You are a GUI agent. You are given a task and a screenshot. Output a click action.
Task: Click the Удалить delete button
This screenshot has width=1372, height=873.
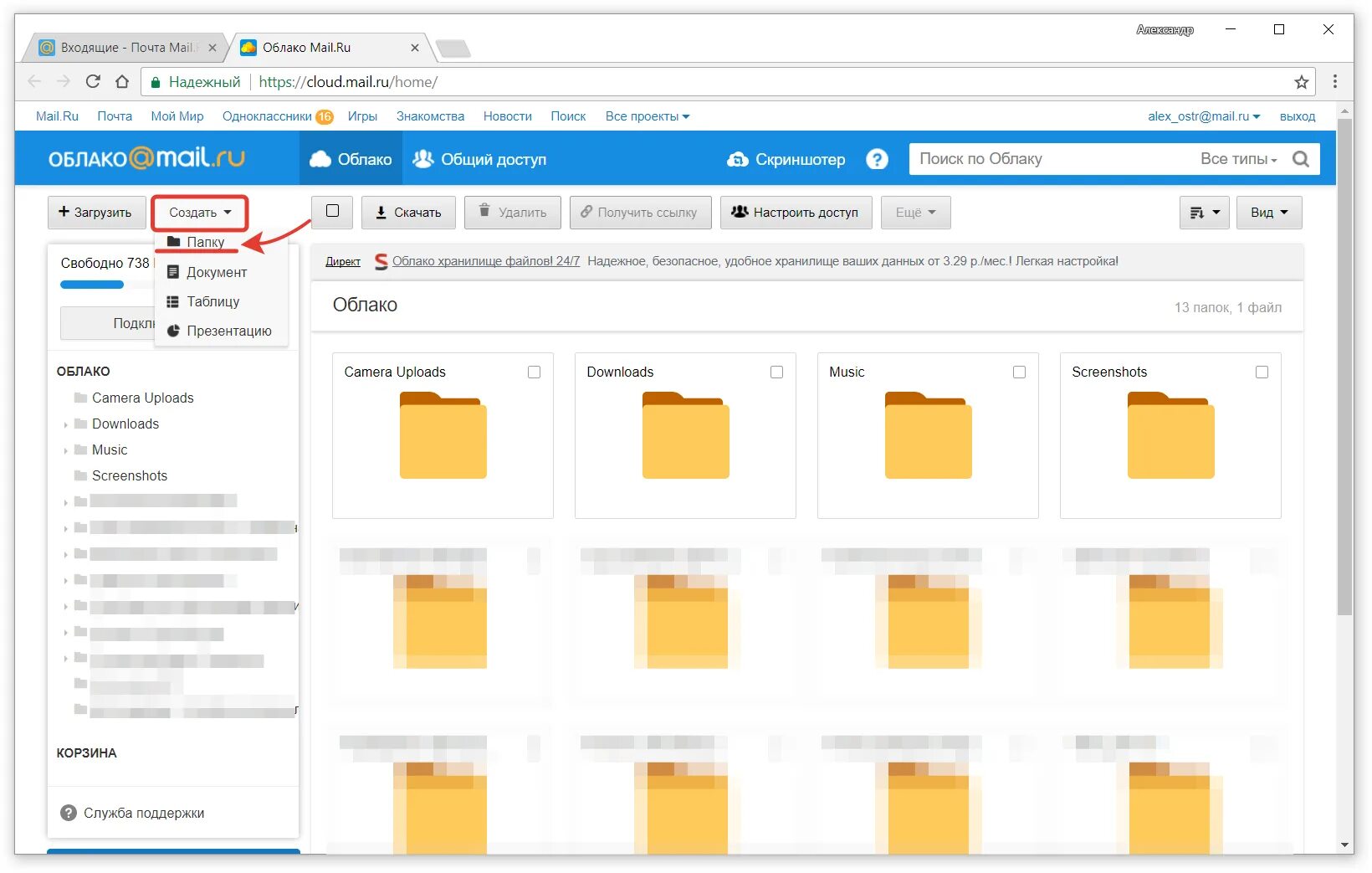pos(512,213)
